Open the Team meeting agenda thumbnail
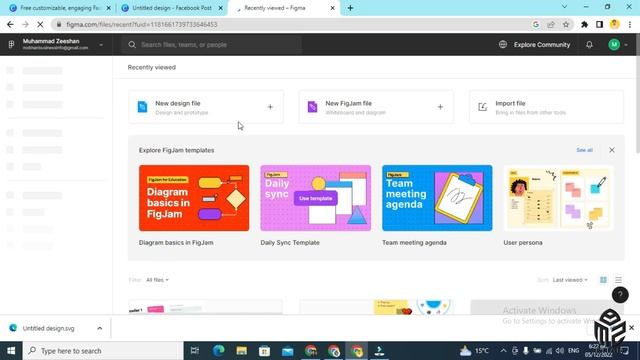This screenshot has height=360, width=640. tap(437, 198)
